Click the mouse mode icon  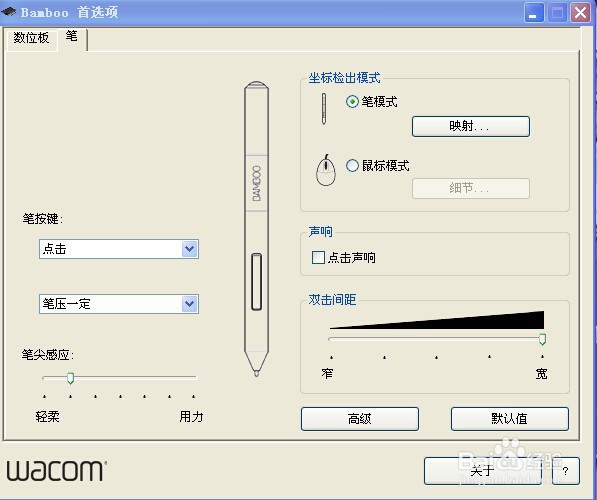326,170
